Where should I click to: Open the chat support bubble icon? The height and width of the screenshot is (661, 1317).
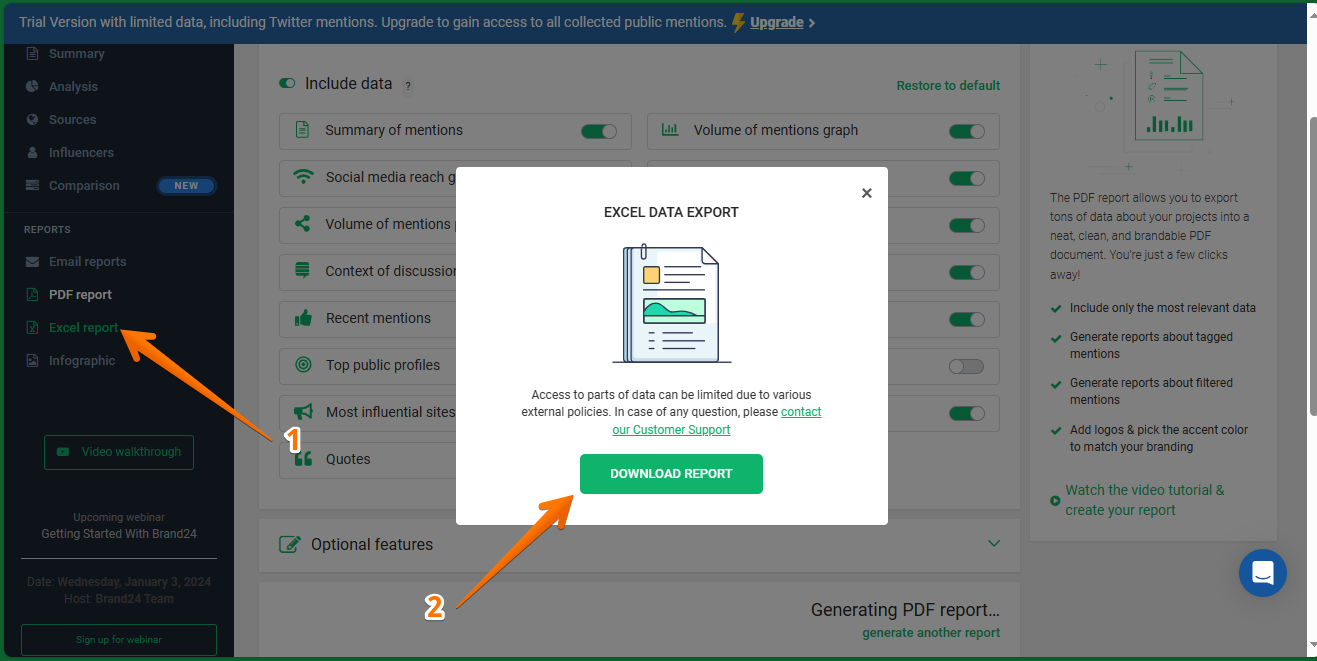[x=1262, y=573]
